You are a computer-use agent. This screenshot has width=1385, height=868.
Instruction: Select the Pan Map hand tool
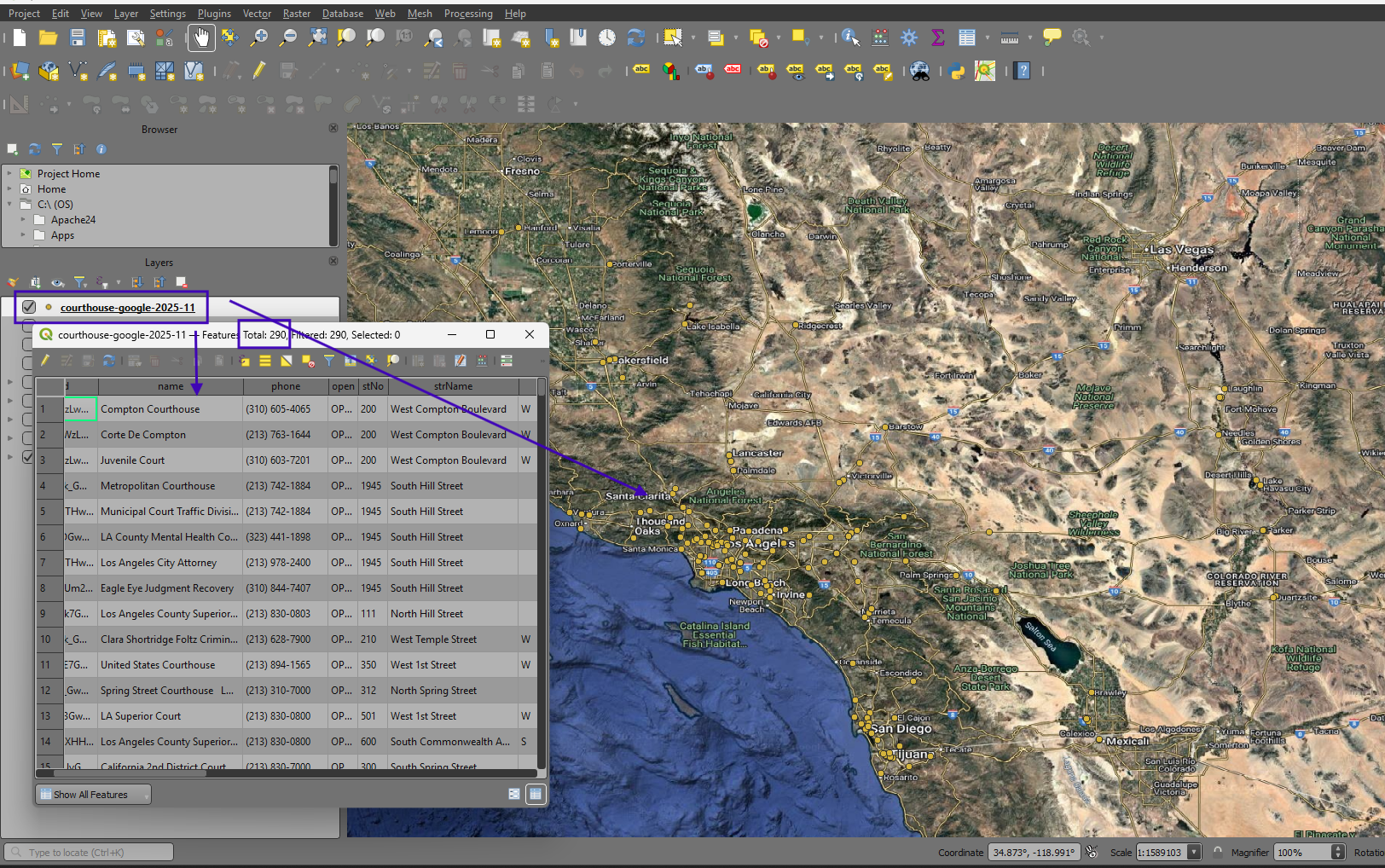coord(201,38)
